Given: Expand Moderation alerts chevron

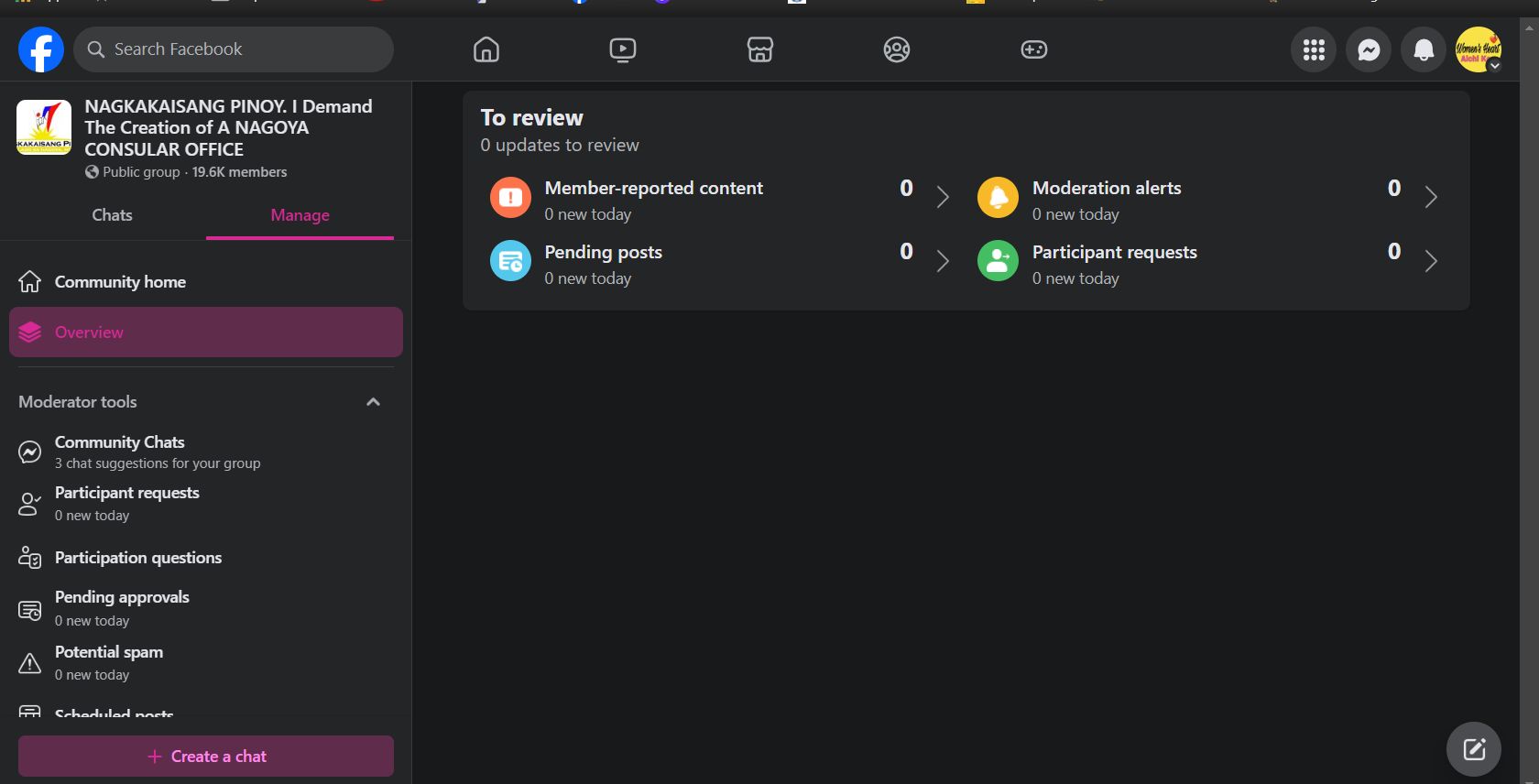Looking at the screenshot, I should pos(1431,197).
